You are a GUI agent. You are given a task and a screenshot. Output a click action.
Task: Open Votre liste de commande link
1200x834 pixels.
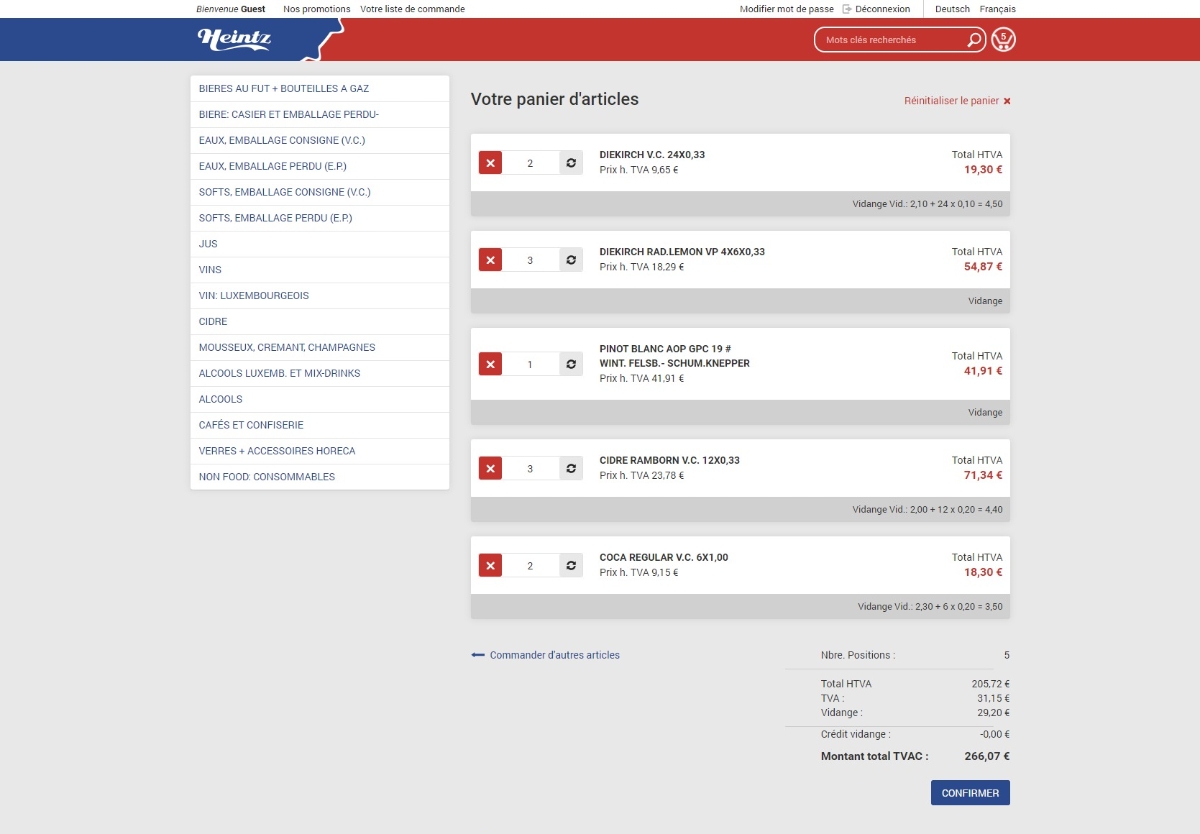(x=413, y=9)
